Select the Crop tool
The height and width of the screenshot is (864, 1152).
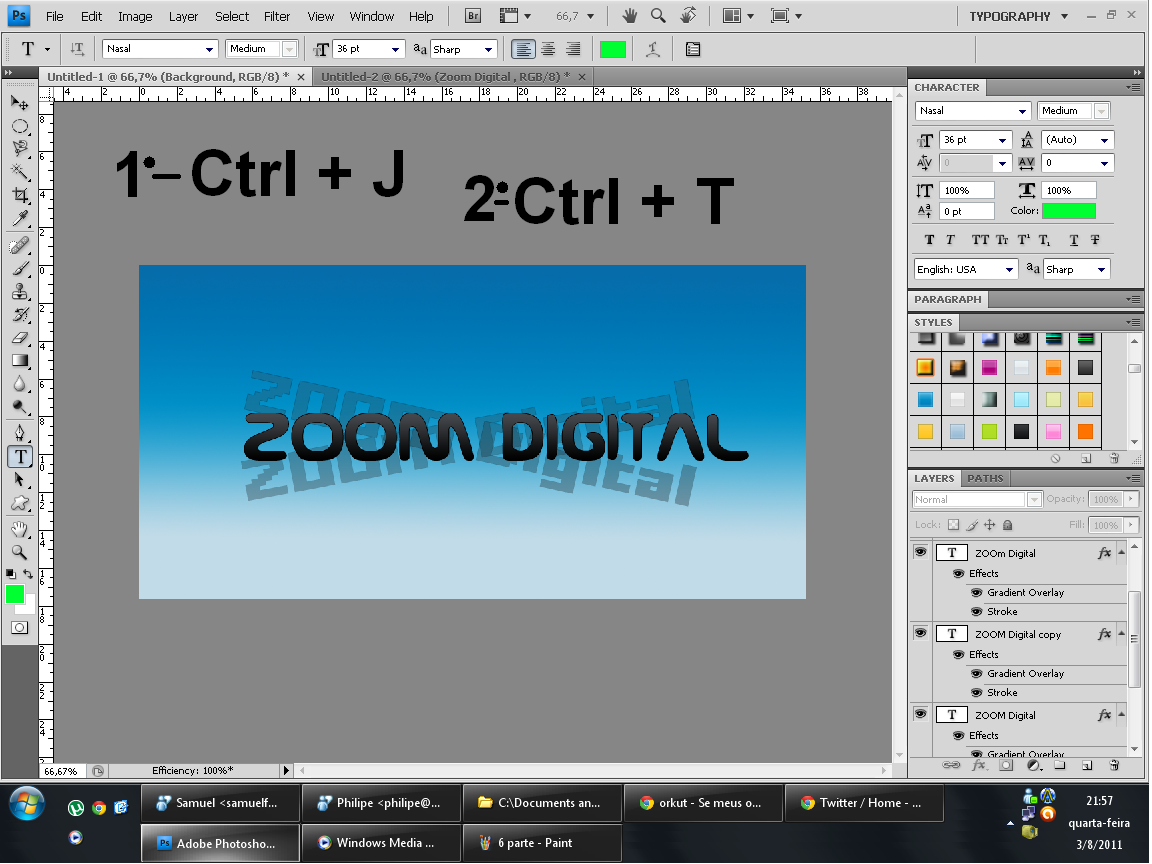pyautogui.click(x=20, y=195)
